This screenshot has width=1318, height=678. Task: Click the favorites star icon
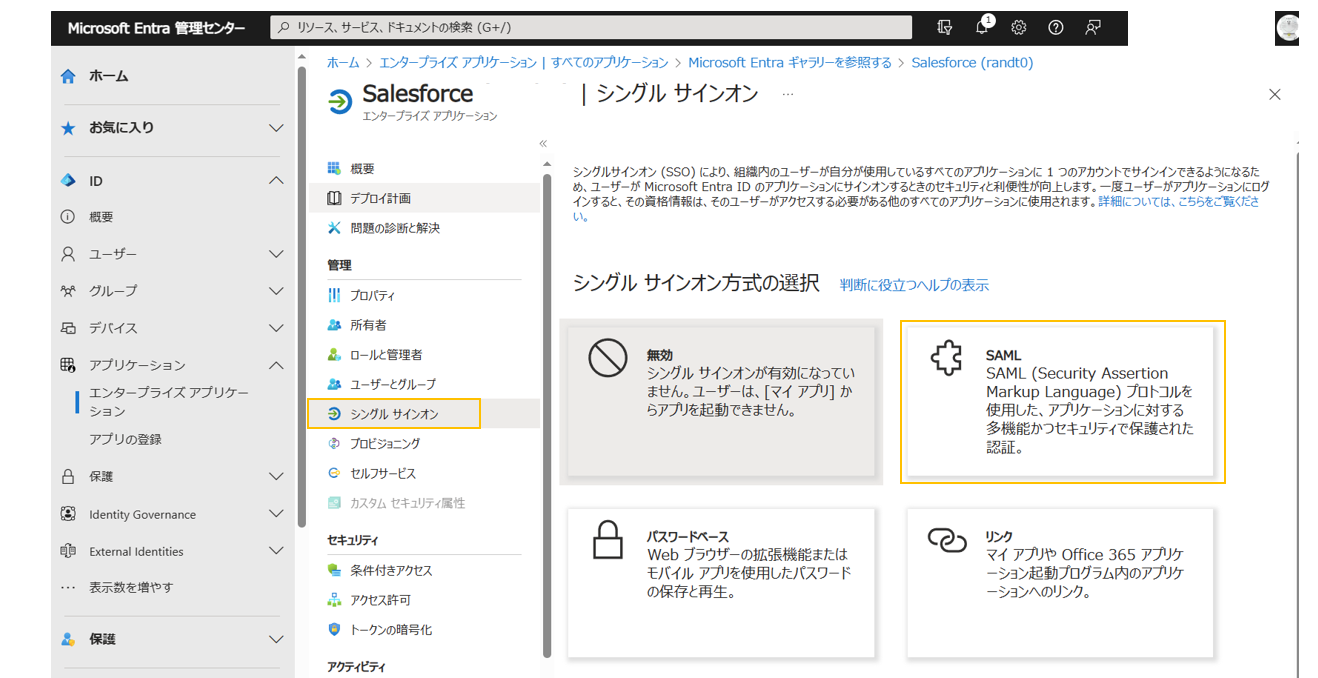(68, 128)
